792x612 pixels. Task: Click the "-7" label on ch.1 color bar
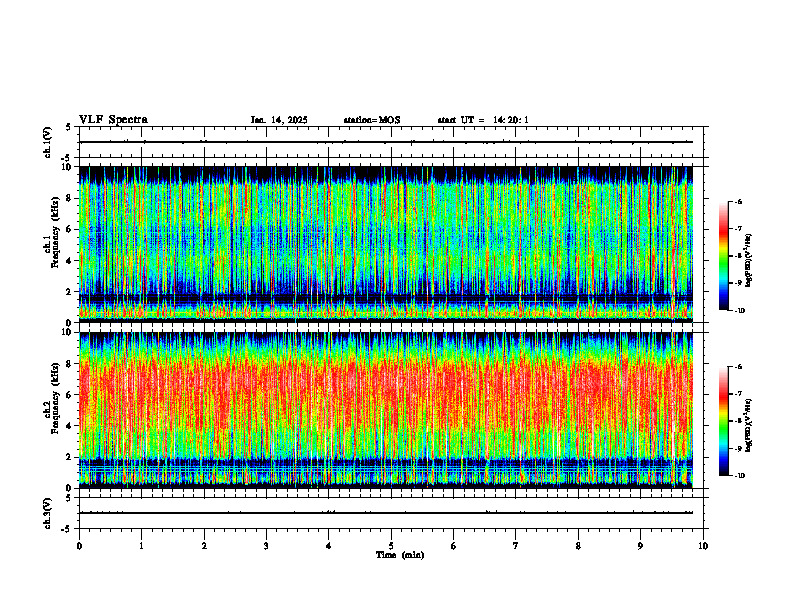click(x=738, y=229)
